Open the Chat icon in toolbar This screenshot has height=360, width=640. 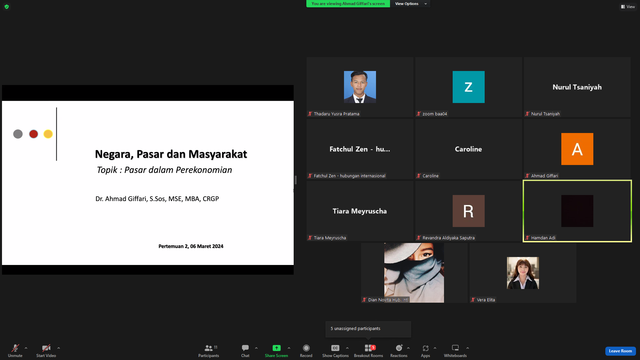pos(245,350)
